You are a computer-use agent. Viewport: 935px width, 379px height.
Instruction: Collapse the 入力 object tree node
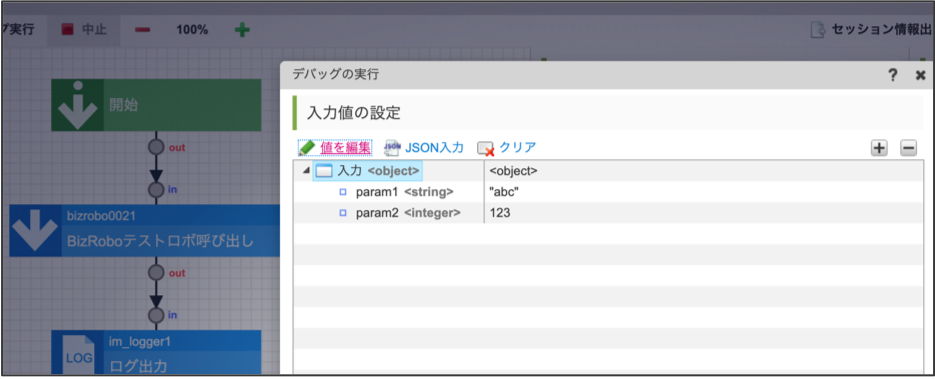point(306,171)
